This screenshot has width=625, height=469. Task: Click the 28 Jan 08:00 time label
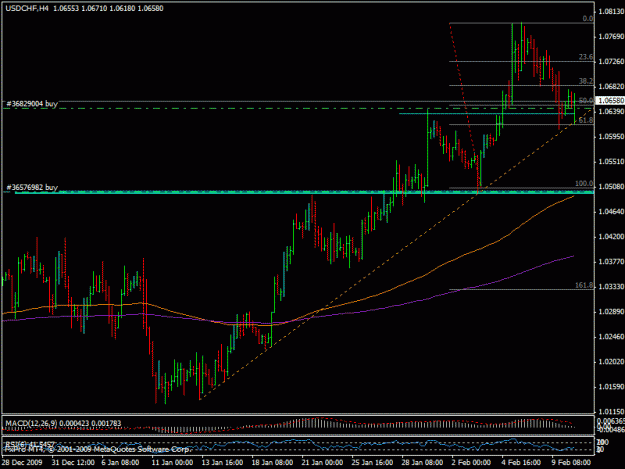(422, 463)
